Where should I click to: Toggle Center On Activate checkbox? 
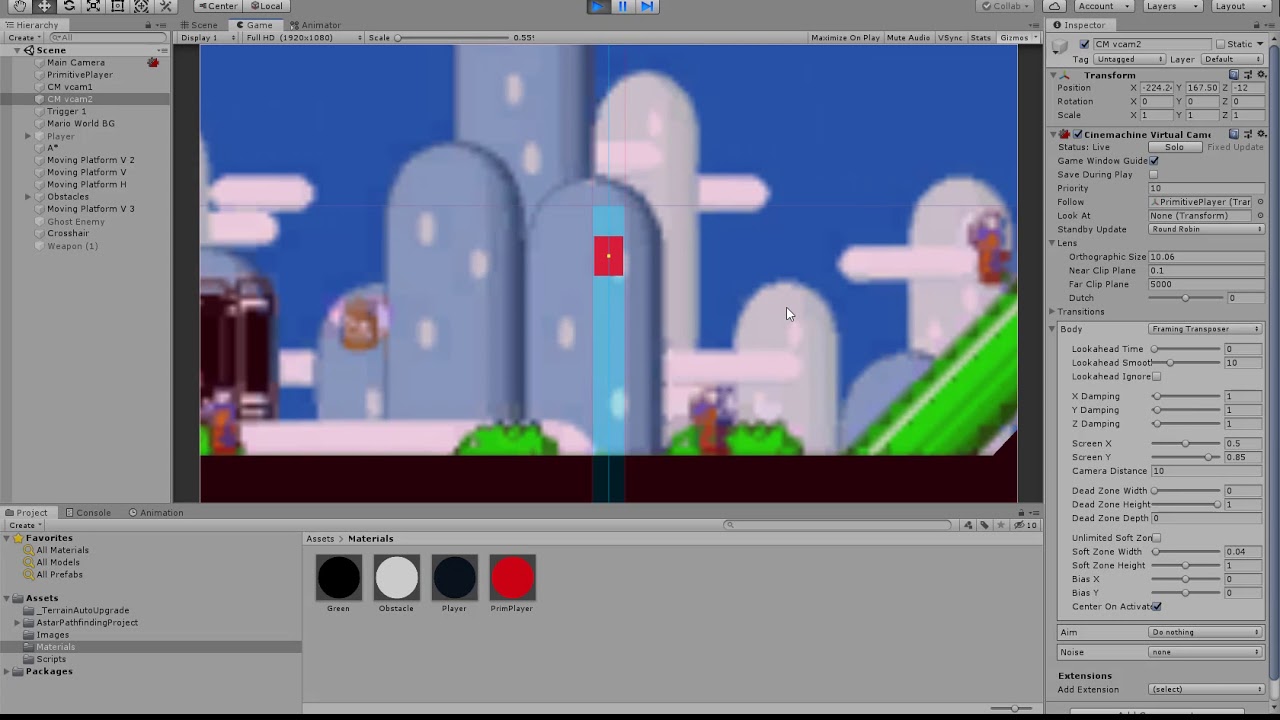point(1157,607)
